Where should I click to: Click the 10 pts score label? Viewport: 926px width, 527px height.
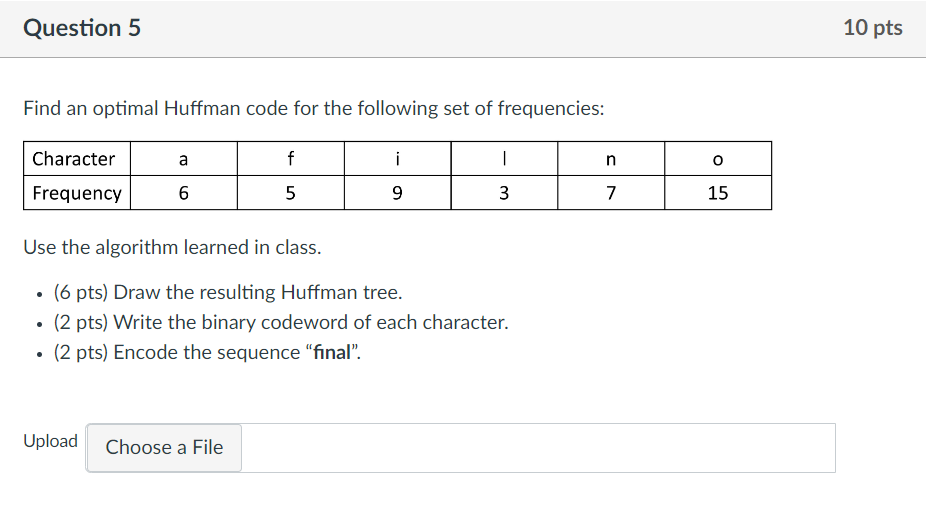(x=872, y=28)
